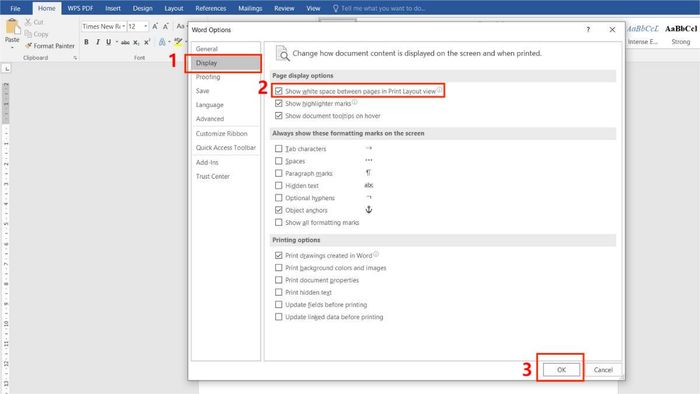Toggle Print drawings created in Word

279,255
